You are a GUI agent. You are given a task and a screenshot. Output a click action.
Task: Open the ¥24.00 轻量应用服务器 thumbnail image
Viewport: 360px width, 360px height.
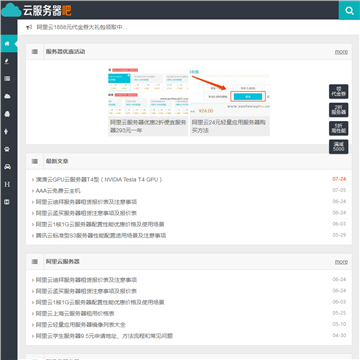[x=230, y=92]
